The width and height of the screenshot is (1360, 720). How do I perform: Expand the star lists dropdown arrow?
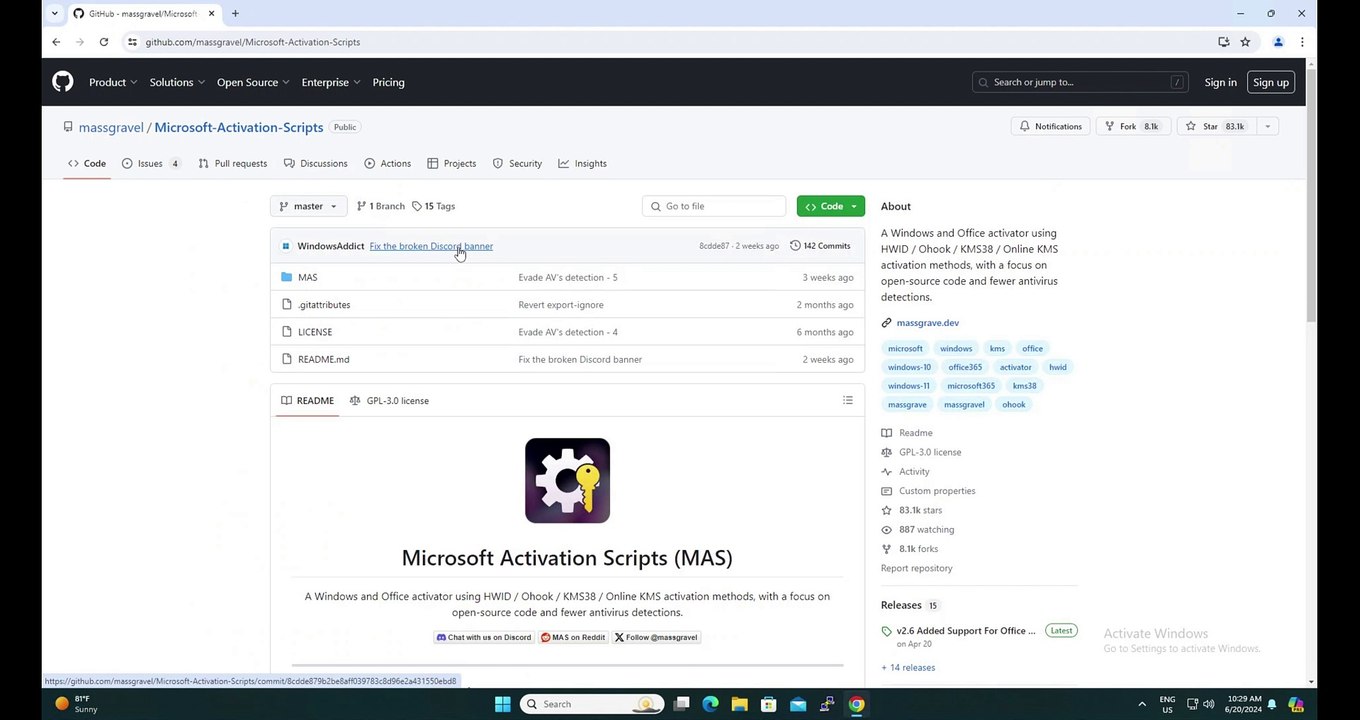click(1267, 127)
